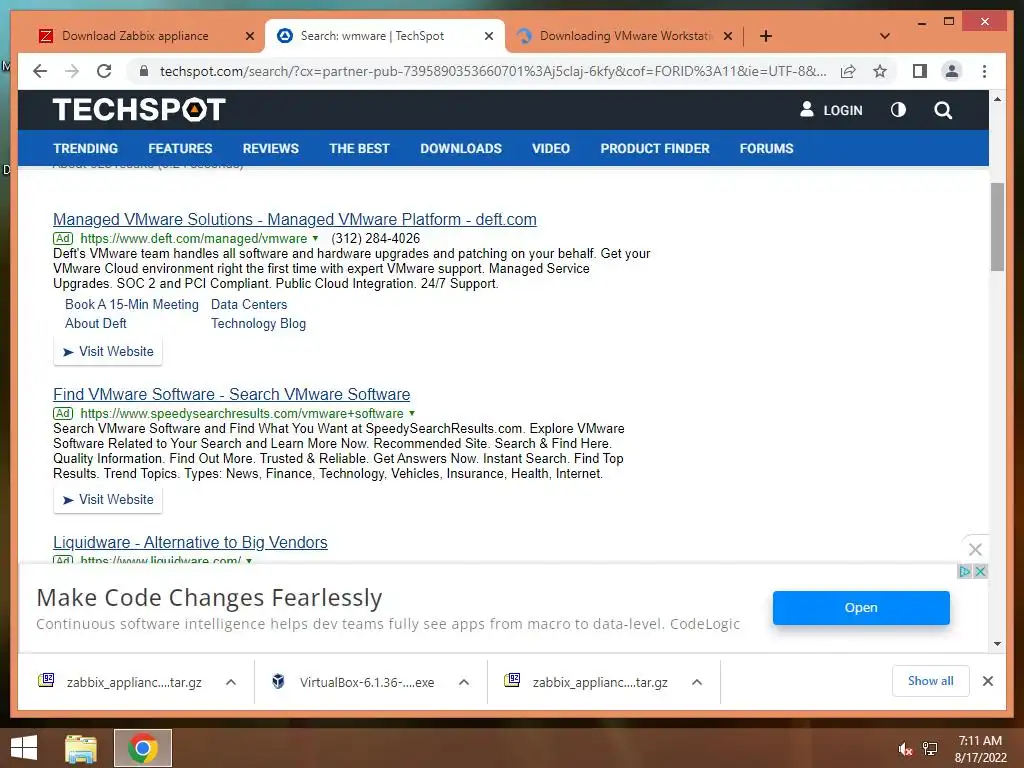Close the ad with the blue X icon
Image resolution: width=1024 pixels, height=768 pixels.
pos(980,571)
